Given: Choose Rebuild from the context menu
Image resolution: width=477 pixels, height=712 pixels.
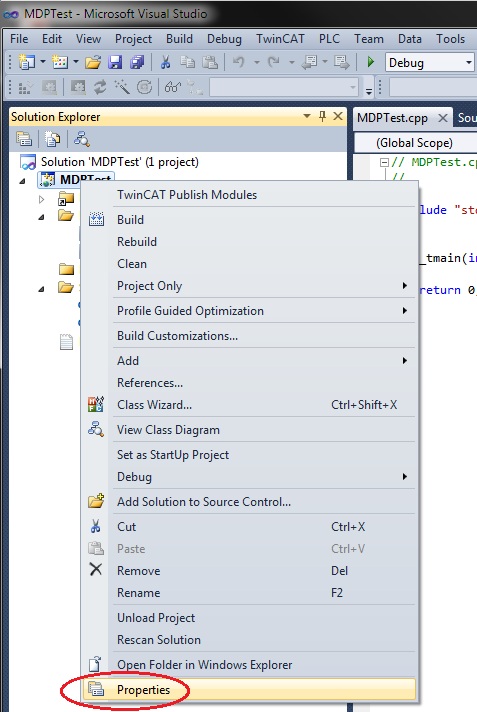Looking at the screenshot, I should click(x=249, y=242).
